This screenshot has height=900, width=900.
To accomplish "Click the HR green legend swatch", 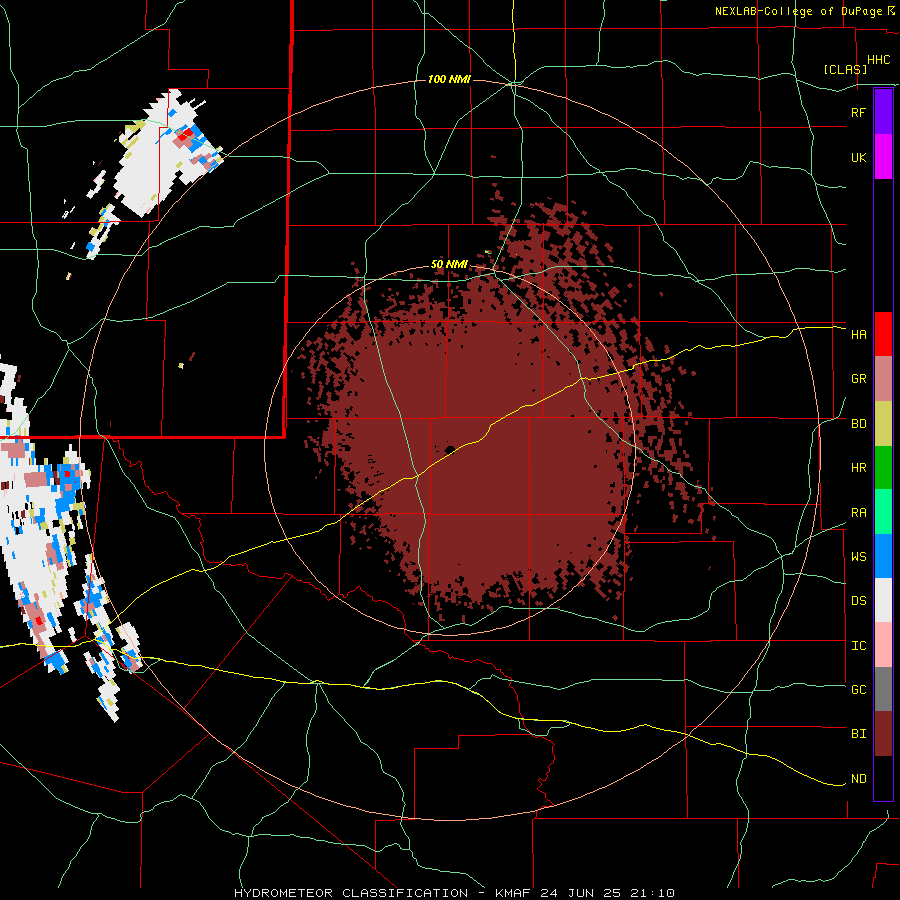I will [x=883, y=468].
